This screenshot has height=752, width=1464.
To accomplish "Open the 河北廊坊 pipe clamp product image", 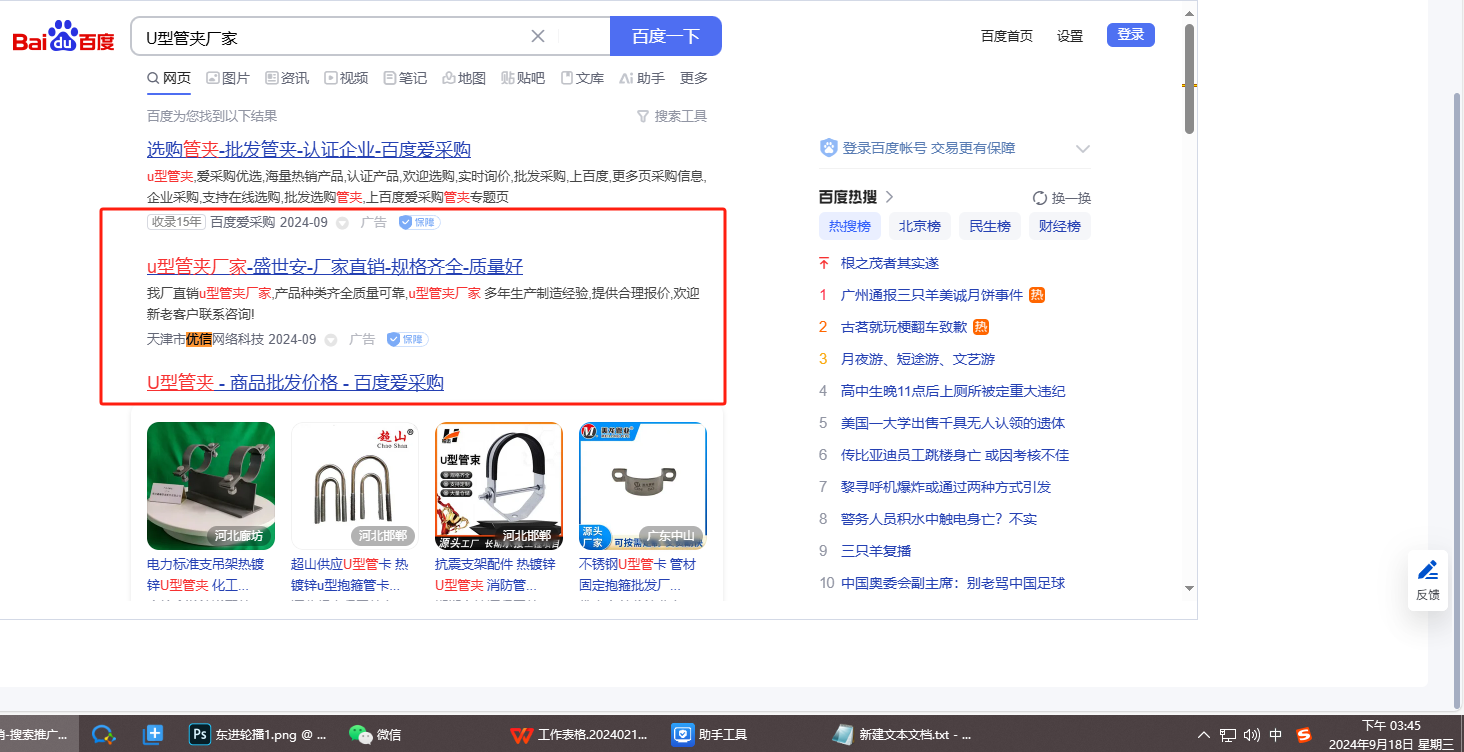I will (x=211, y=486).
